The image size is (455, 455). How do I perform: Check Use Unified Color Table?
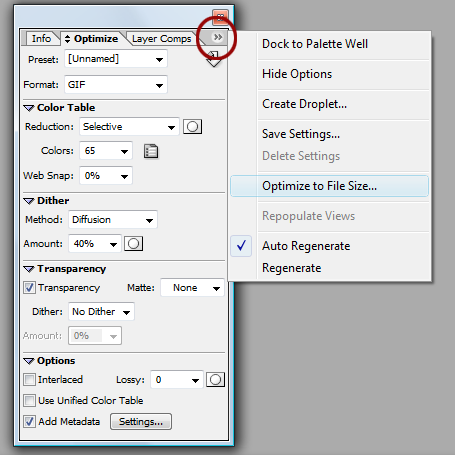tap(29, 401)
